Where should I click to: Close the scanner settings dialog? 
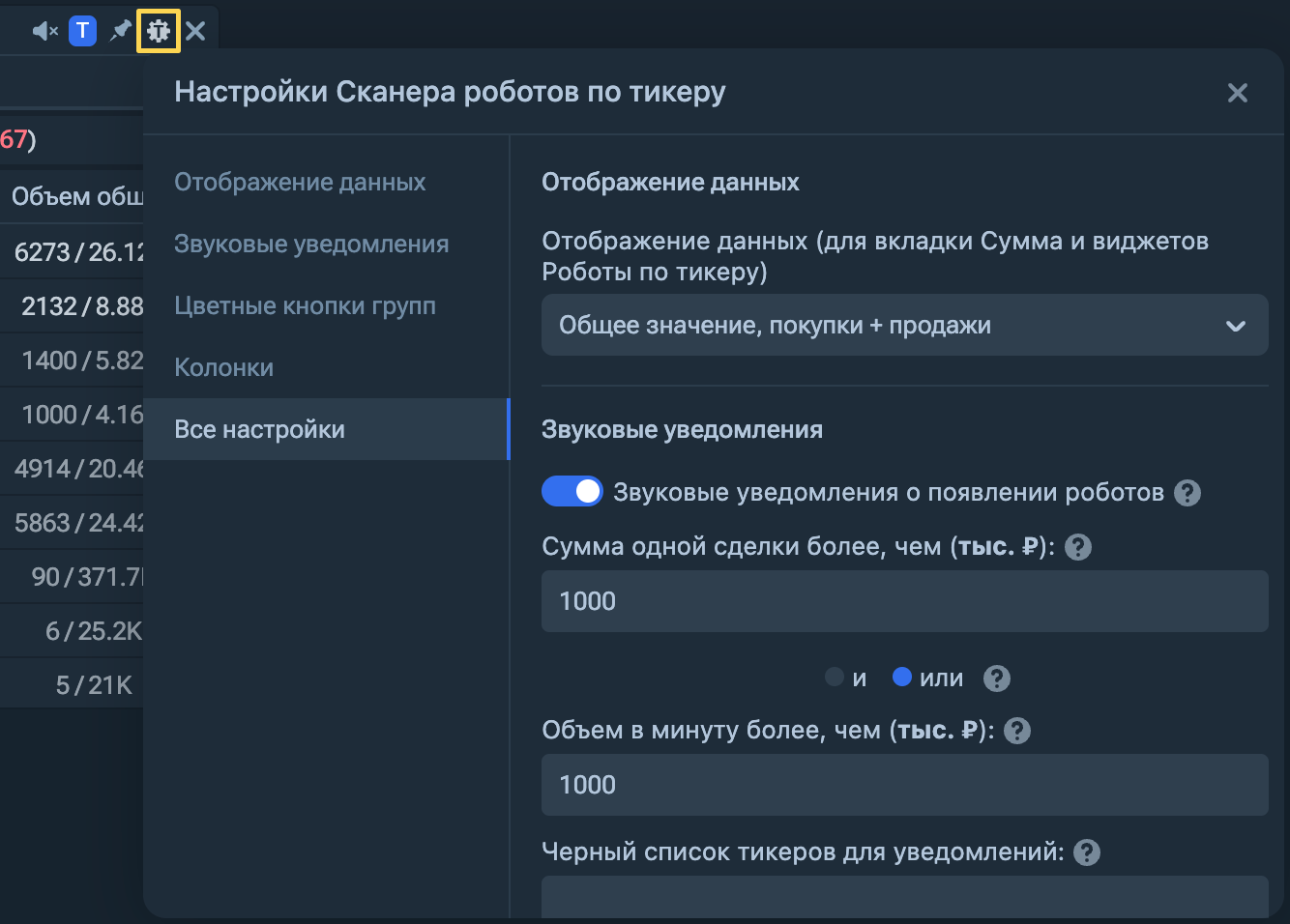click(1237, 93)
